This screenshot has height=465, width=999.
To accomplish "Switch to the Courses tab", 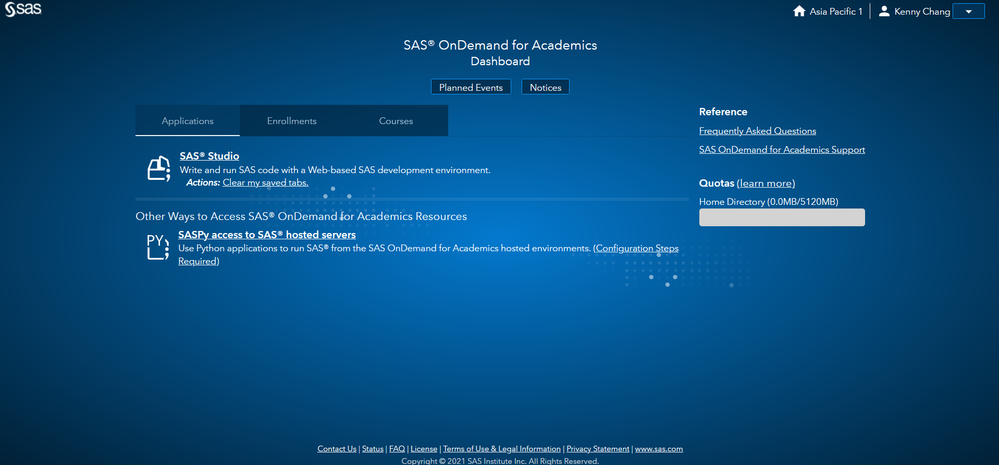I will pyautogui.click(x=396, y=121).
